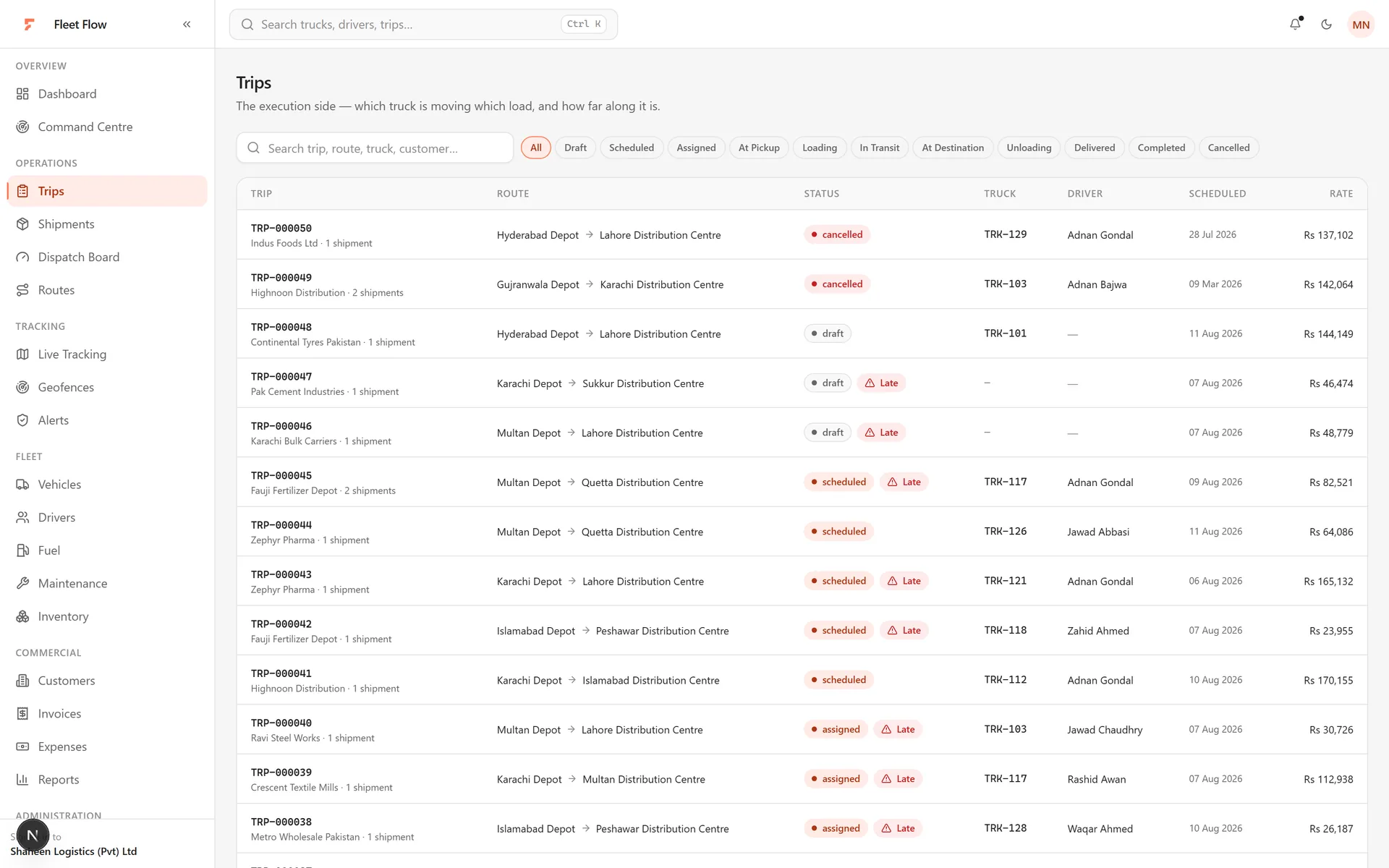Click driver Jawad Chaudhry

[x=1105, y=730]
